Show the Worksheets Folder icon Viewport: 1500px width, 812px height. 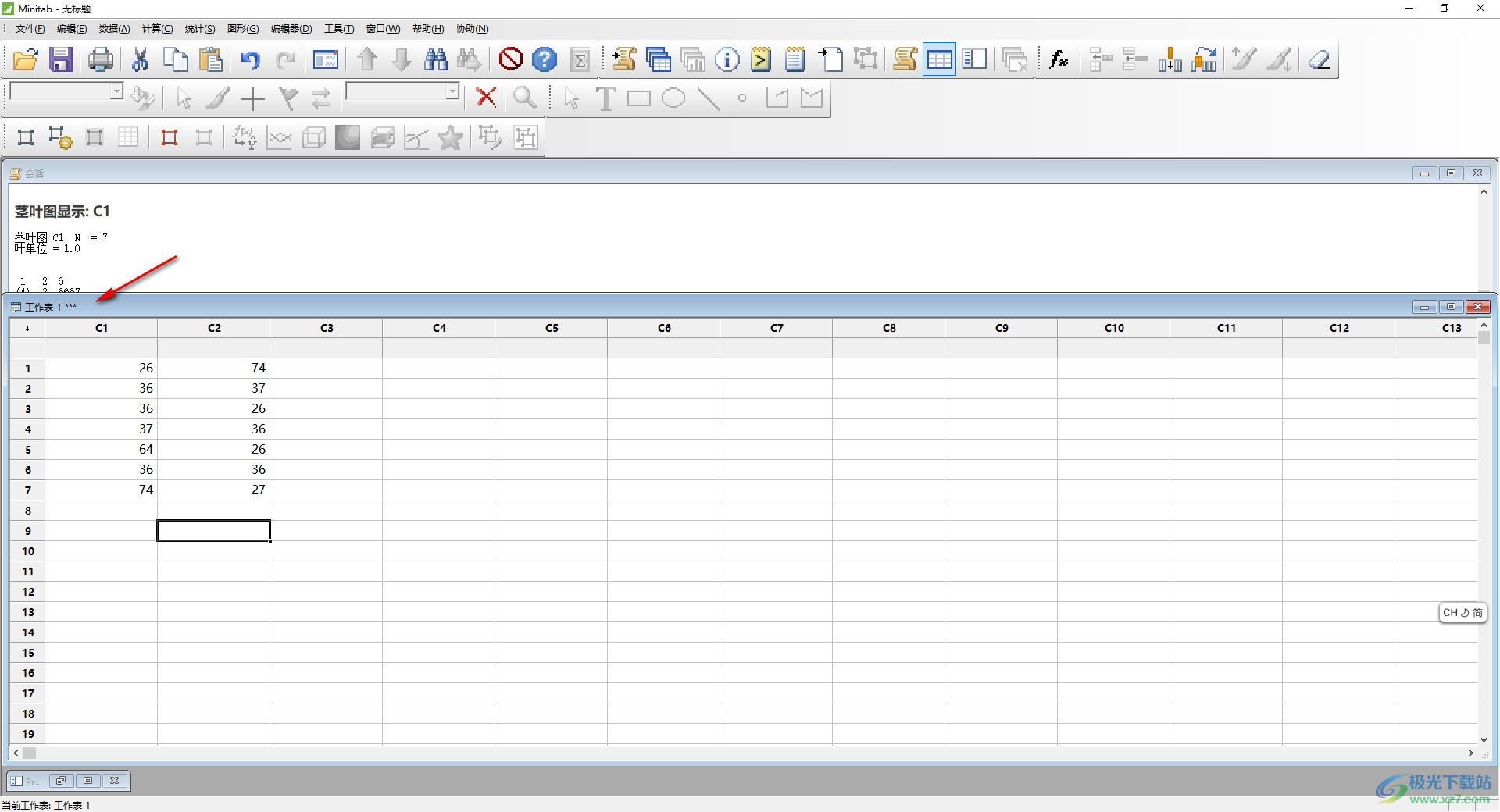click(659, 59)
